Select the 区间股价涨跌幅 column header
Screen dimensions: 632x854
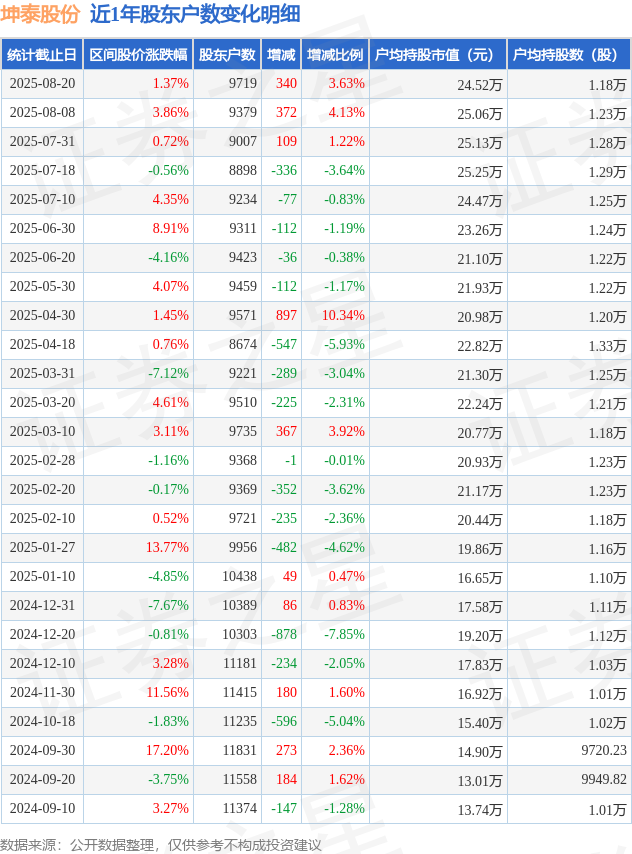(x=138, y=54)
